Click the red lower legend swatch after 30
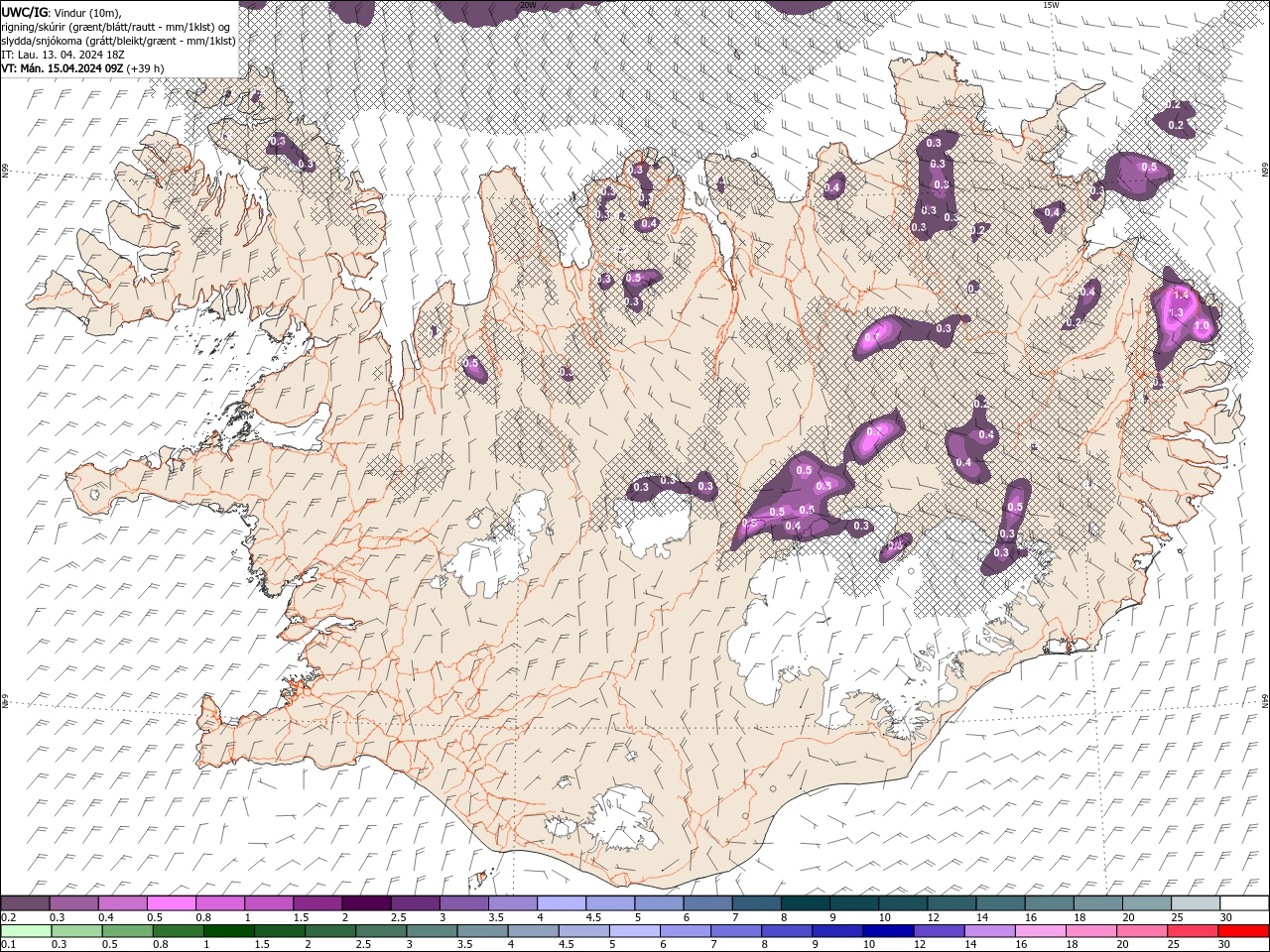The width and height of the screenshot is (1270, 952). click(1242, 931)
